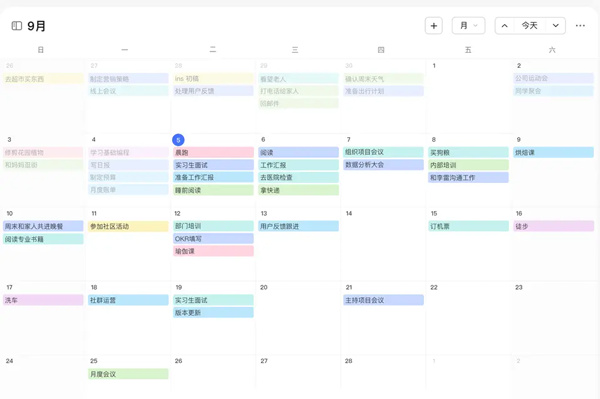Open the faded ins 初稿 event
Viewport: 600px width, 399px height.
coord(213,78)
